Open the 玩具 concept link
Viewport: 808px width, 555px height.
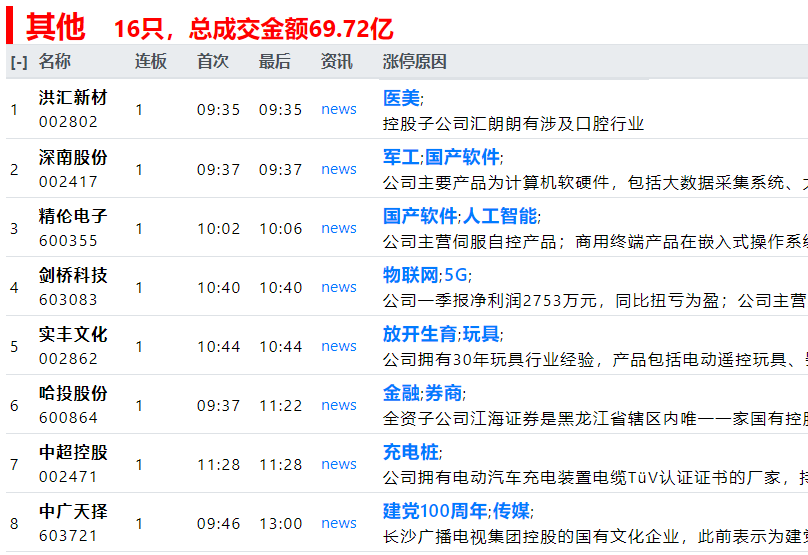(481, 334)
